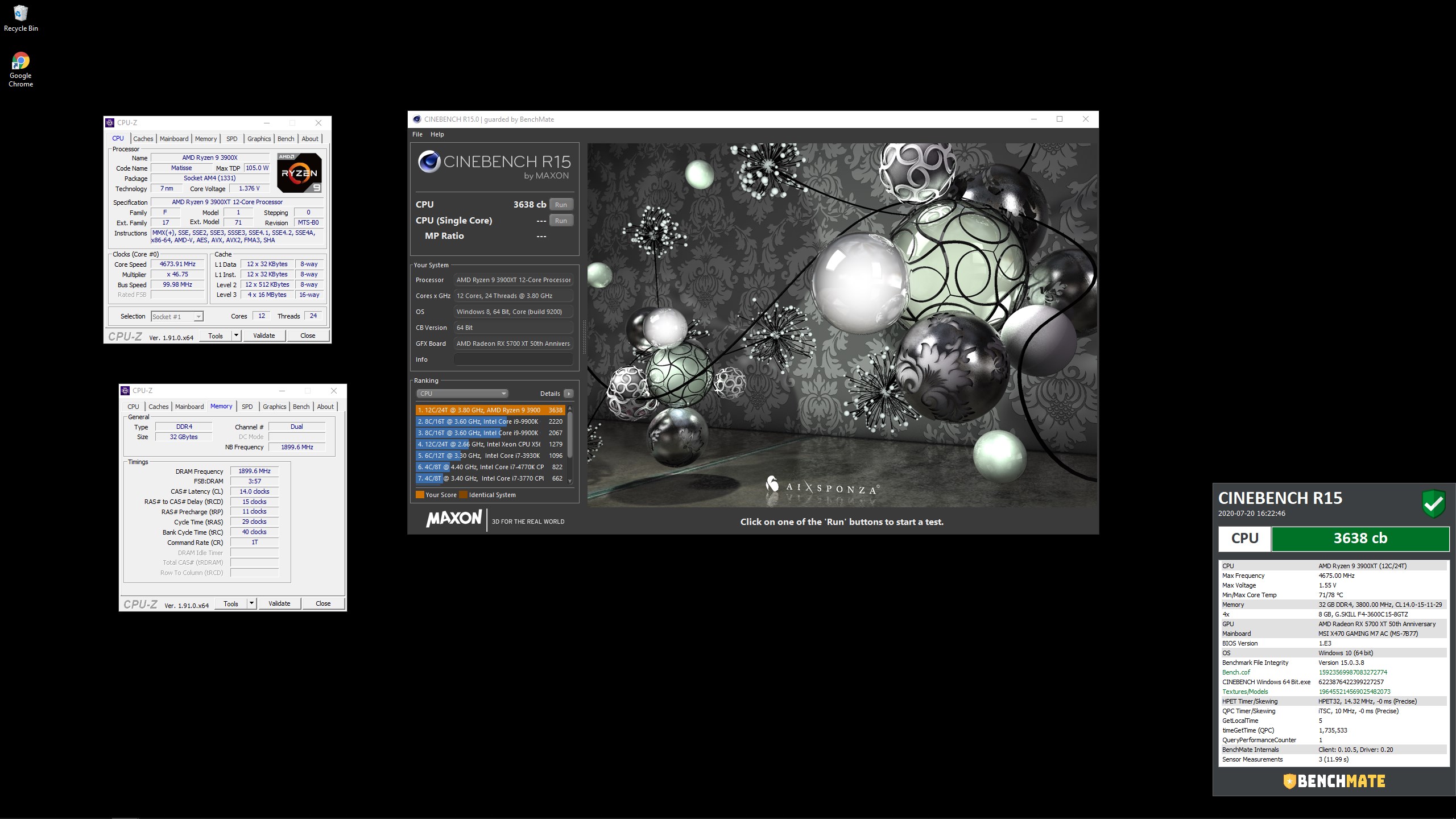Image resolution: width=1456 pixels, height=819 pixels.
Task: Open SPD tab in Memory CPU-Z window
Action: (247, 407)
